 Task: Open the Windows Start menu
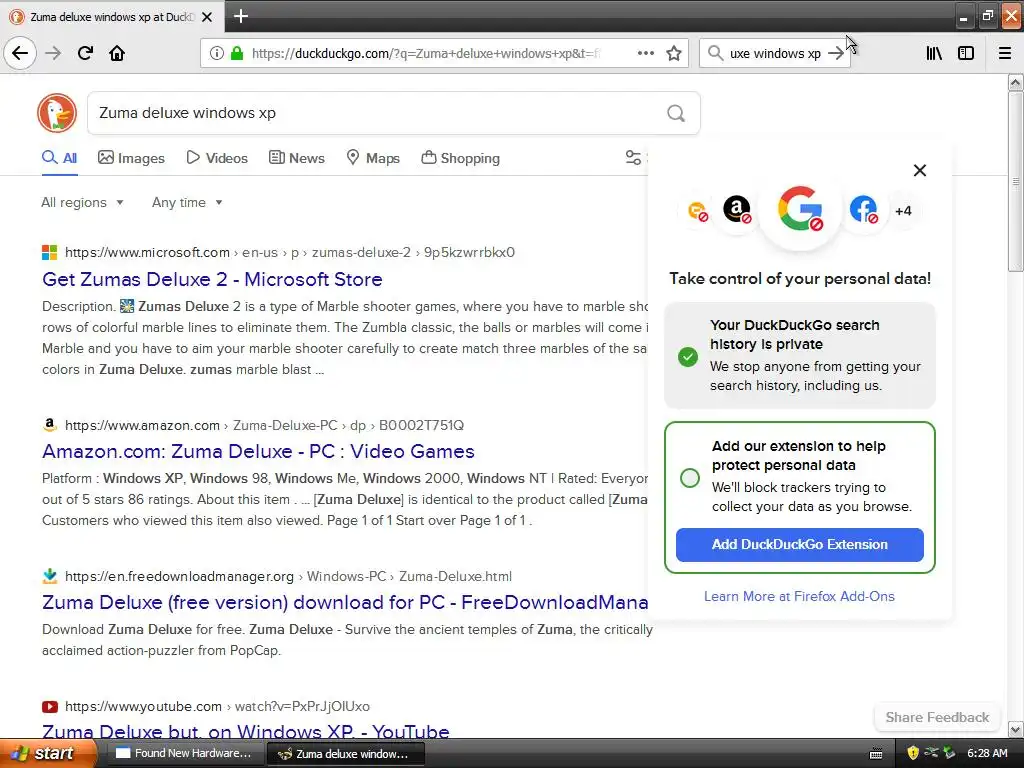tap(48, 753)
